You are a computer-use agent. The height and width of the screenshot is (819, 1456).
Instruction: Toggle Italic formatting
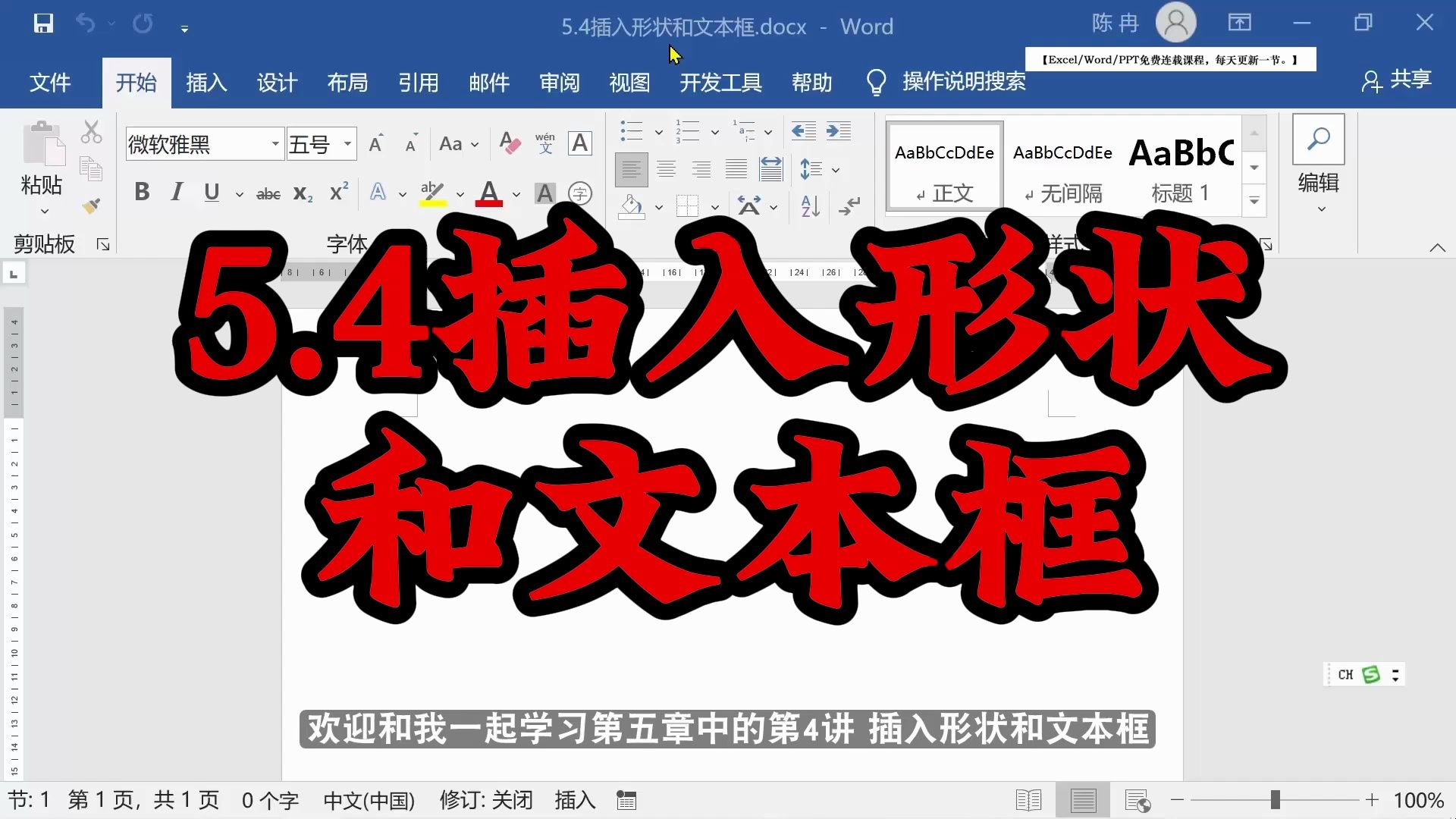click(176, 193)
